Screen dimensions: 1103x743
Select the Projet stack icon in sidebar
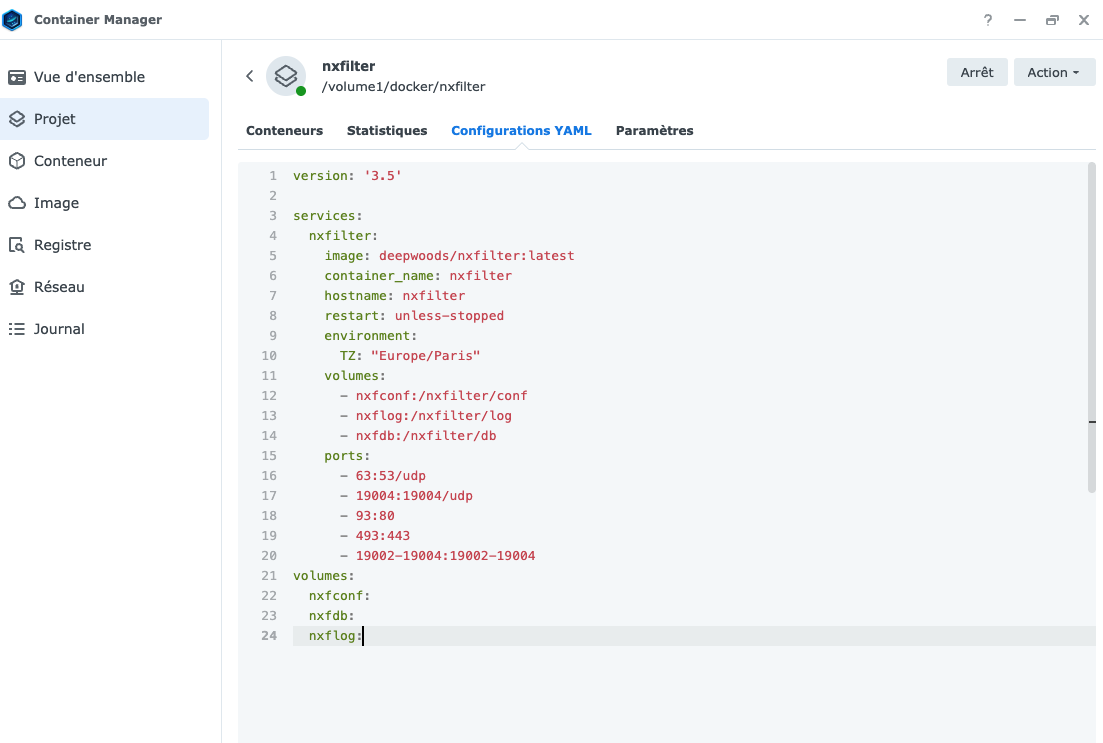pyautogui.click(x=17, y=119)
